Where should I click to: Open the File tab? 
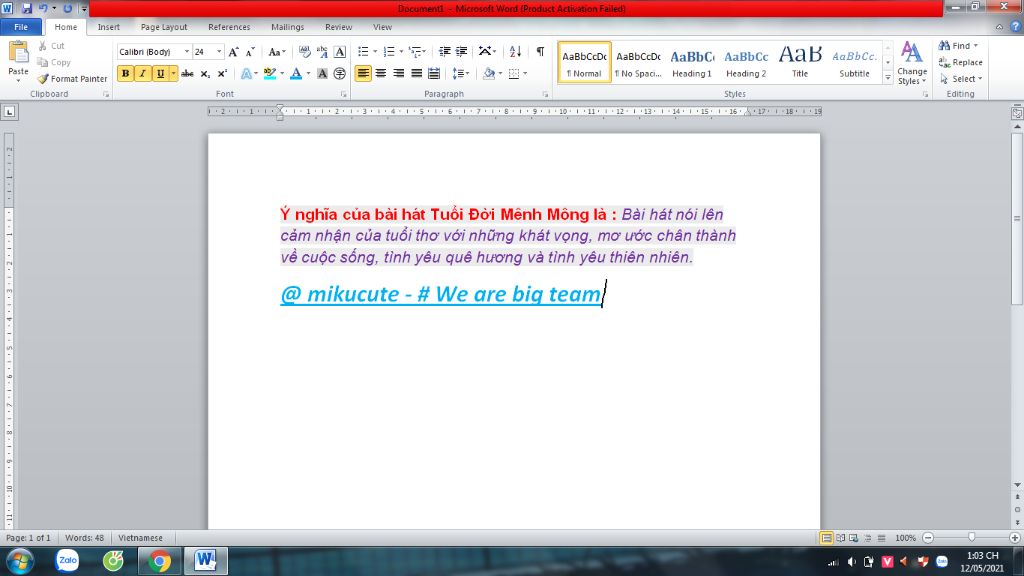coord(21,27)
